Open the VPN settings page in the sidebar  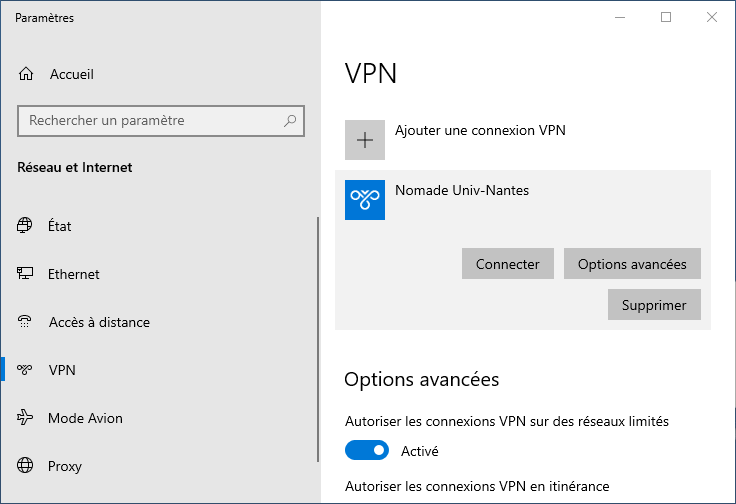[x=62, y=370]
